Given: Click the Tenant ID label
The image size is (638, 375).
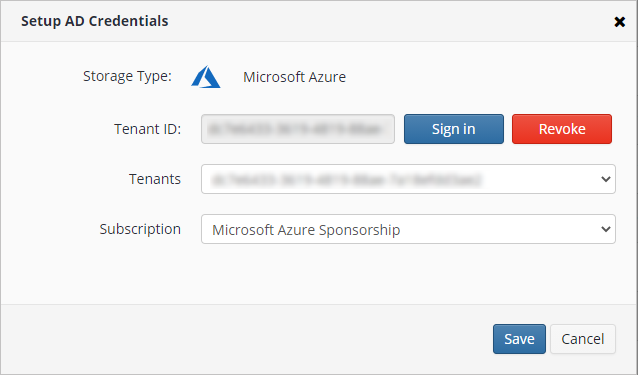Looking at the screenshot, I should pyautogui.click(x=147, y=129).
